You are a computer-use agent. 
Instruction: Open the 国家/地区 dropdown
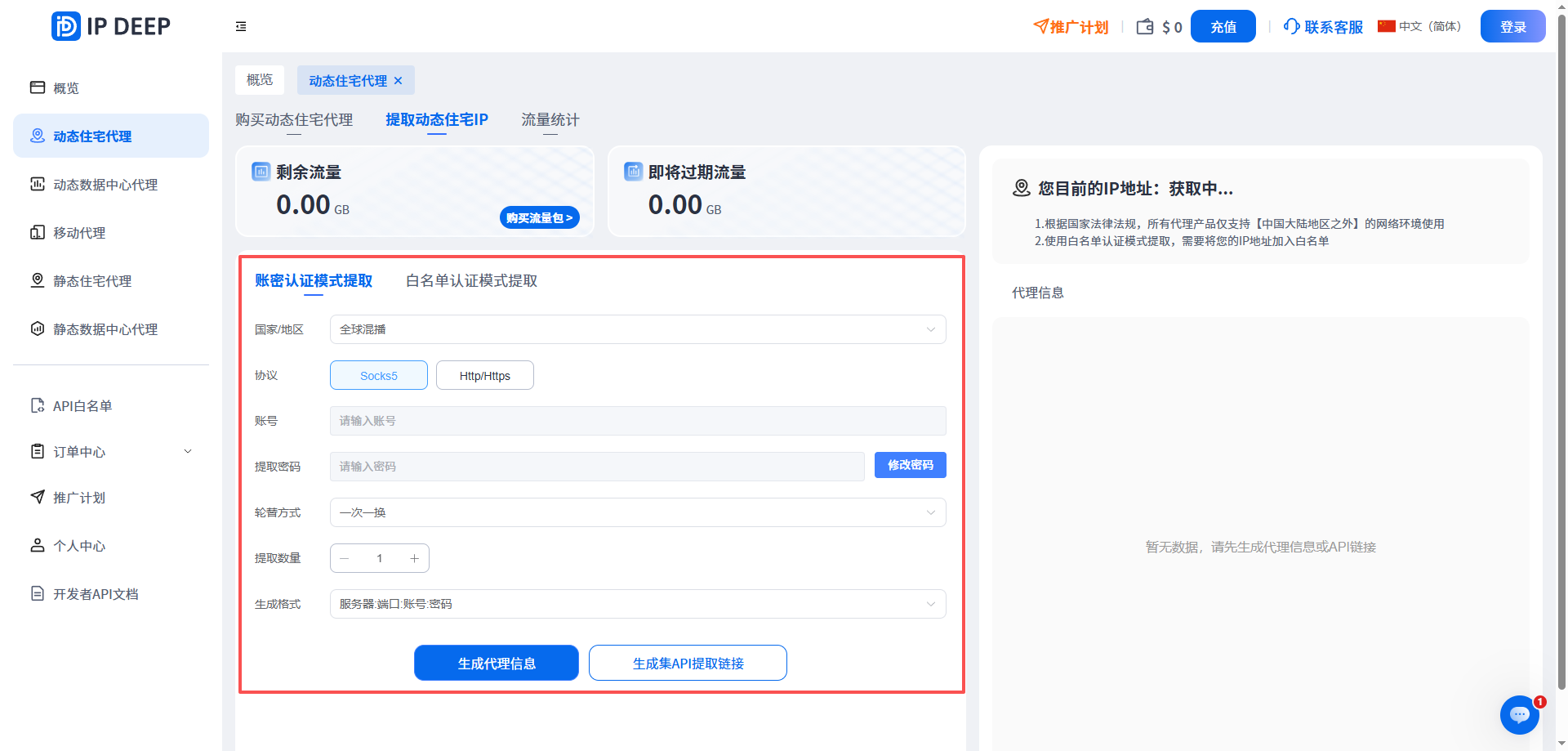[x=637, y=329]
